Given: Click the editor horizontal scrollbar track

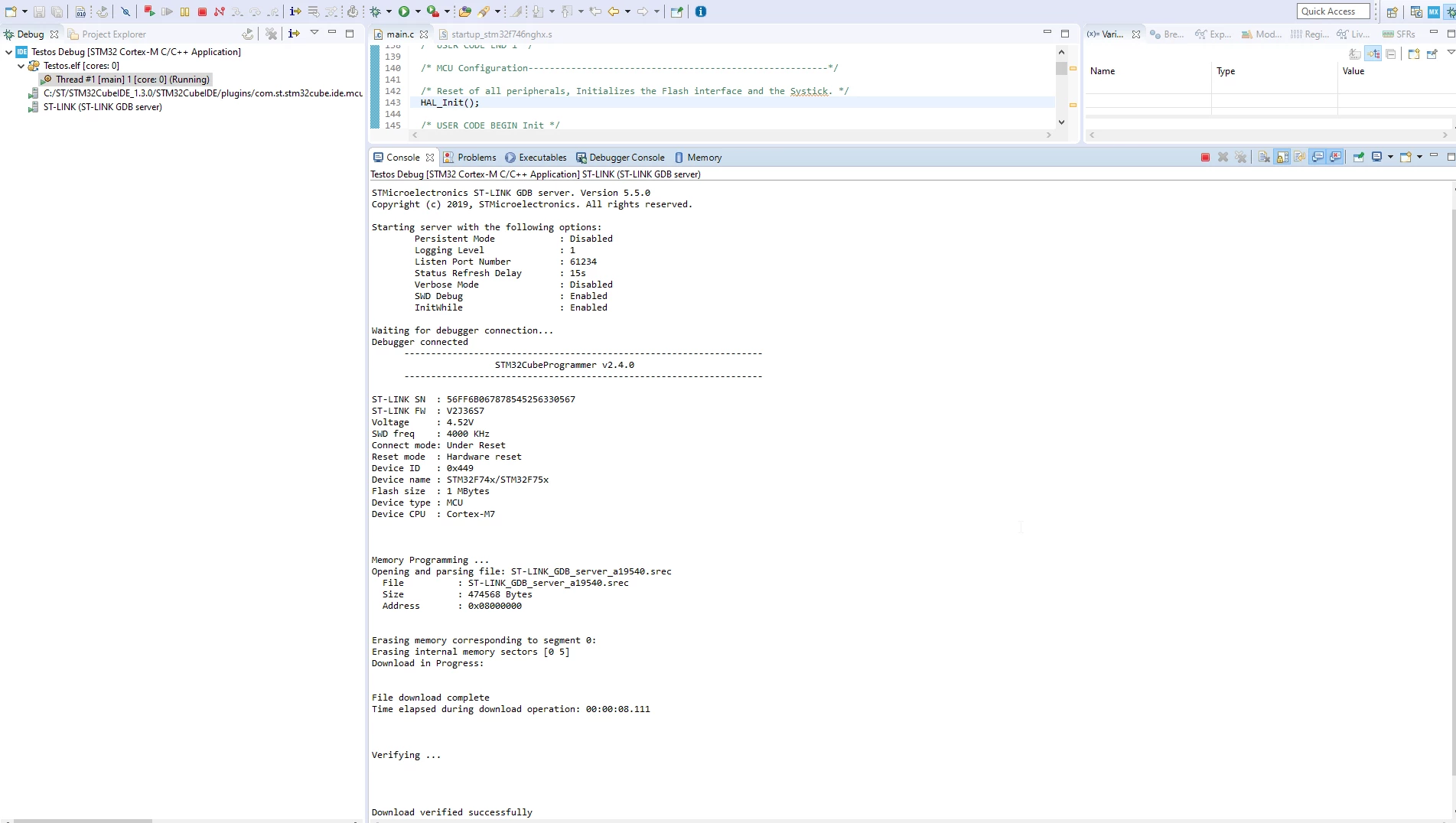Looking at the screenshot, I should (x=731, y=135).
